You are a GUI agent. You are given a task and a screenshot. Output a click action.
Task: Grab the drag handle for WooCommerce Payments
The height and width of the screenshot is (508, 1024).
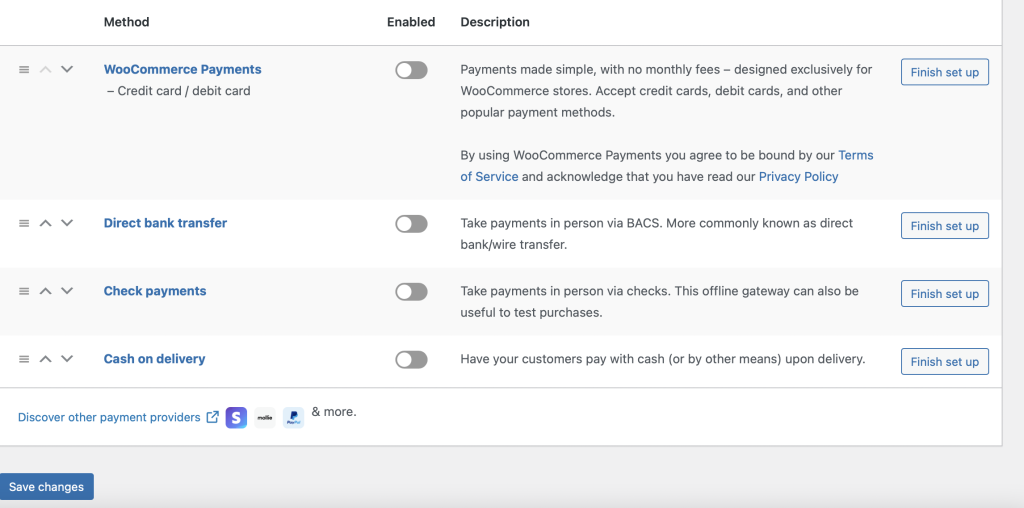[24, 69]
